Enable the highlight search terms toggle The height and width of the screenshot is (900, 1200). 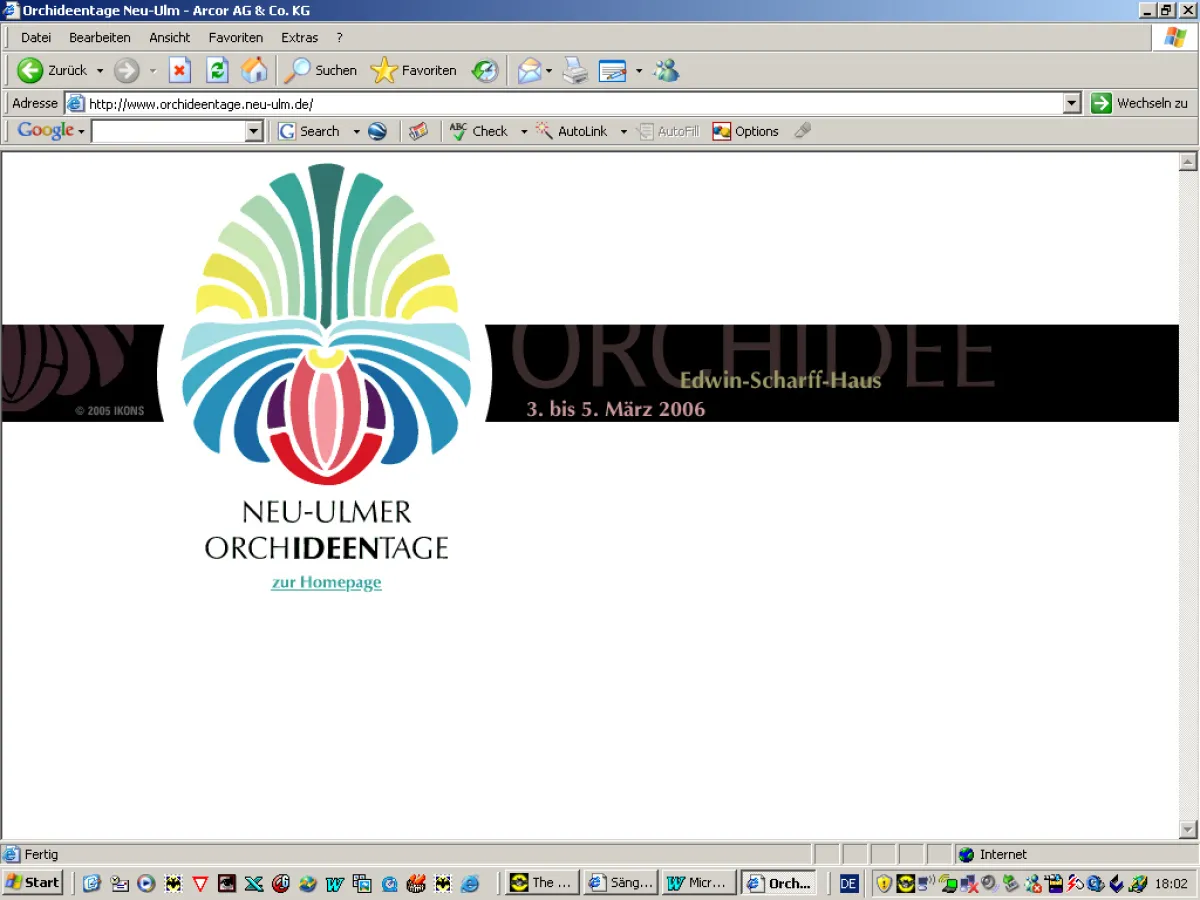(x=802, y=131)
